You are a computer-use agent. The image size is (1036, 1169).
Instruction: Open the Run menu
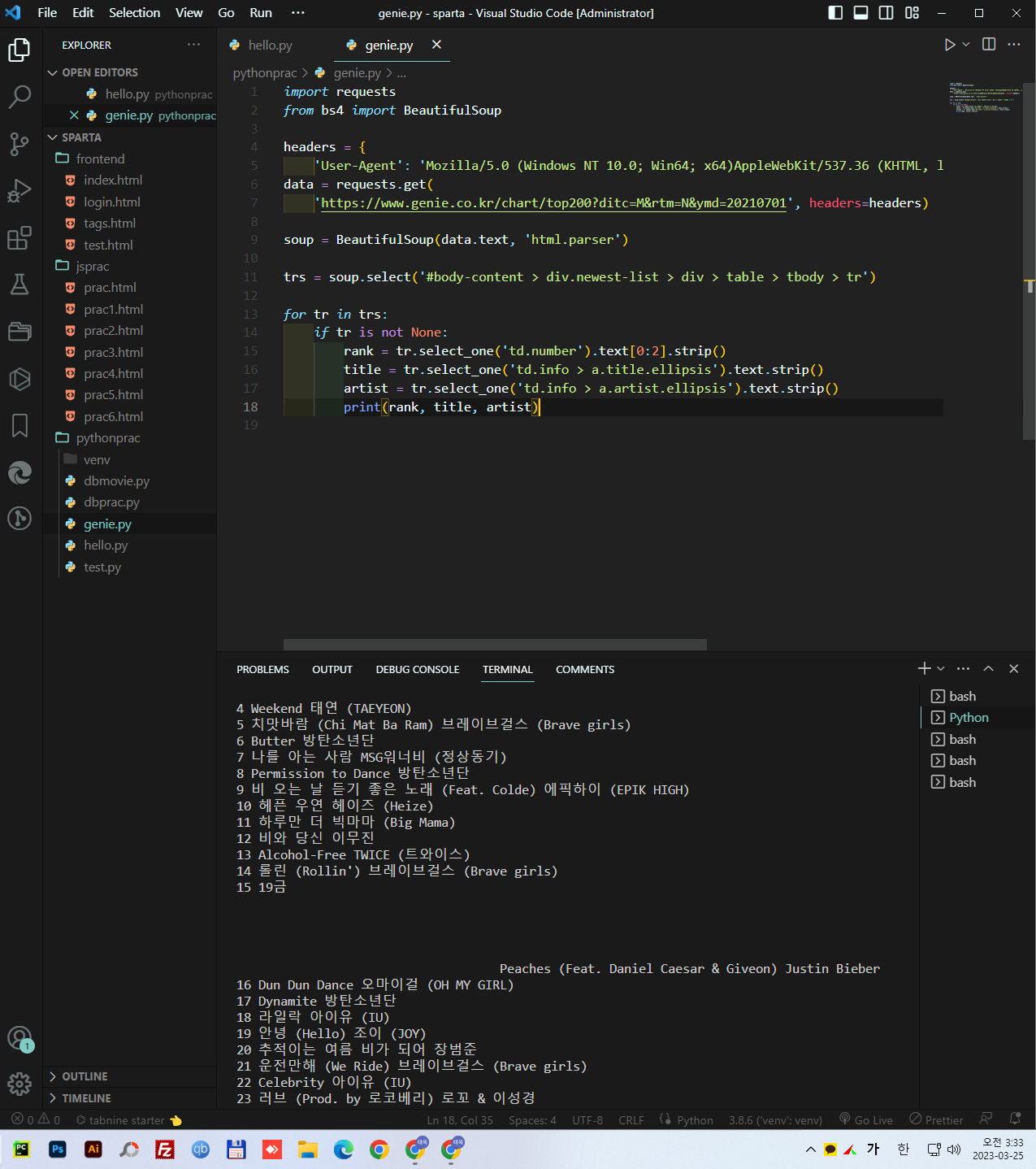(x=261, y=13)
